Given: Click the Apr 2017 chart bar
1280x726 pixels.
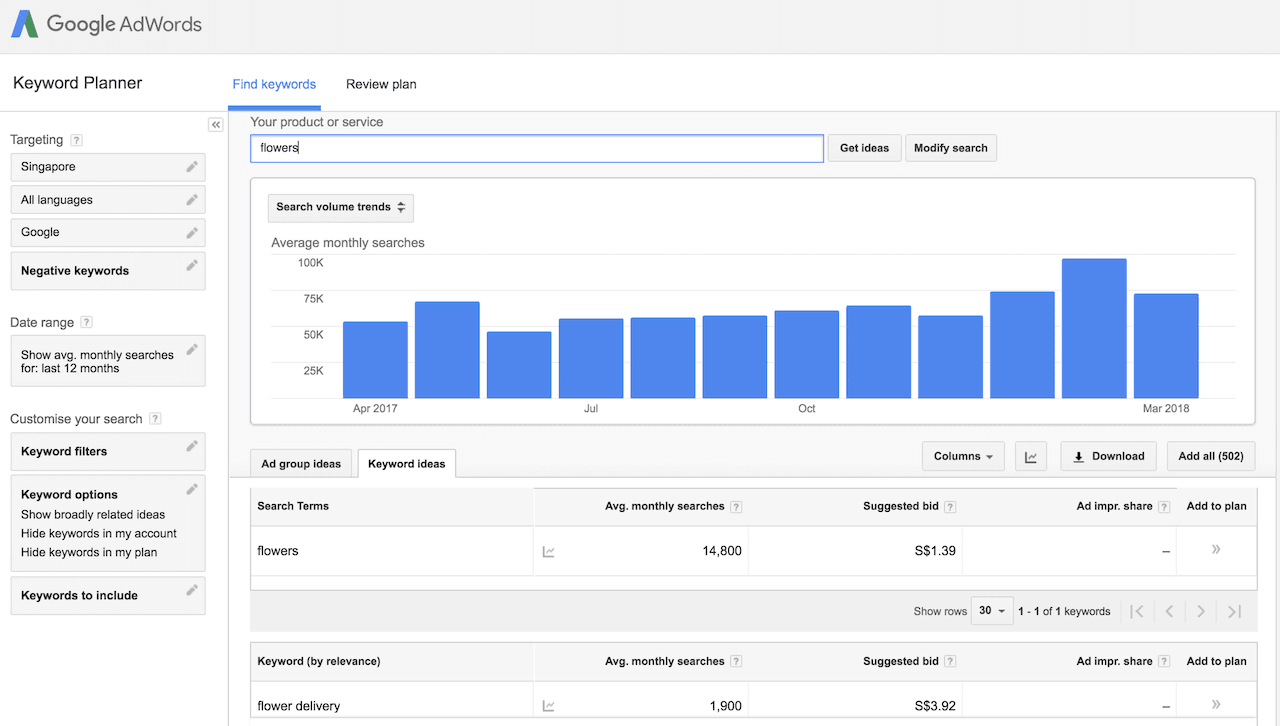Looking at the screenshot, I should [x=375, y=360].
